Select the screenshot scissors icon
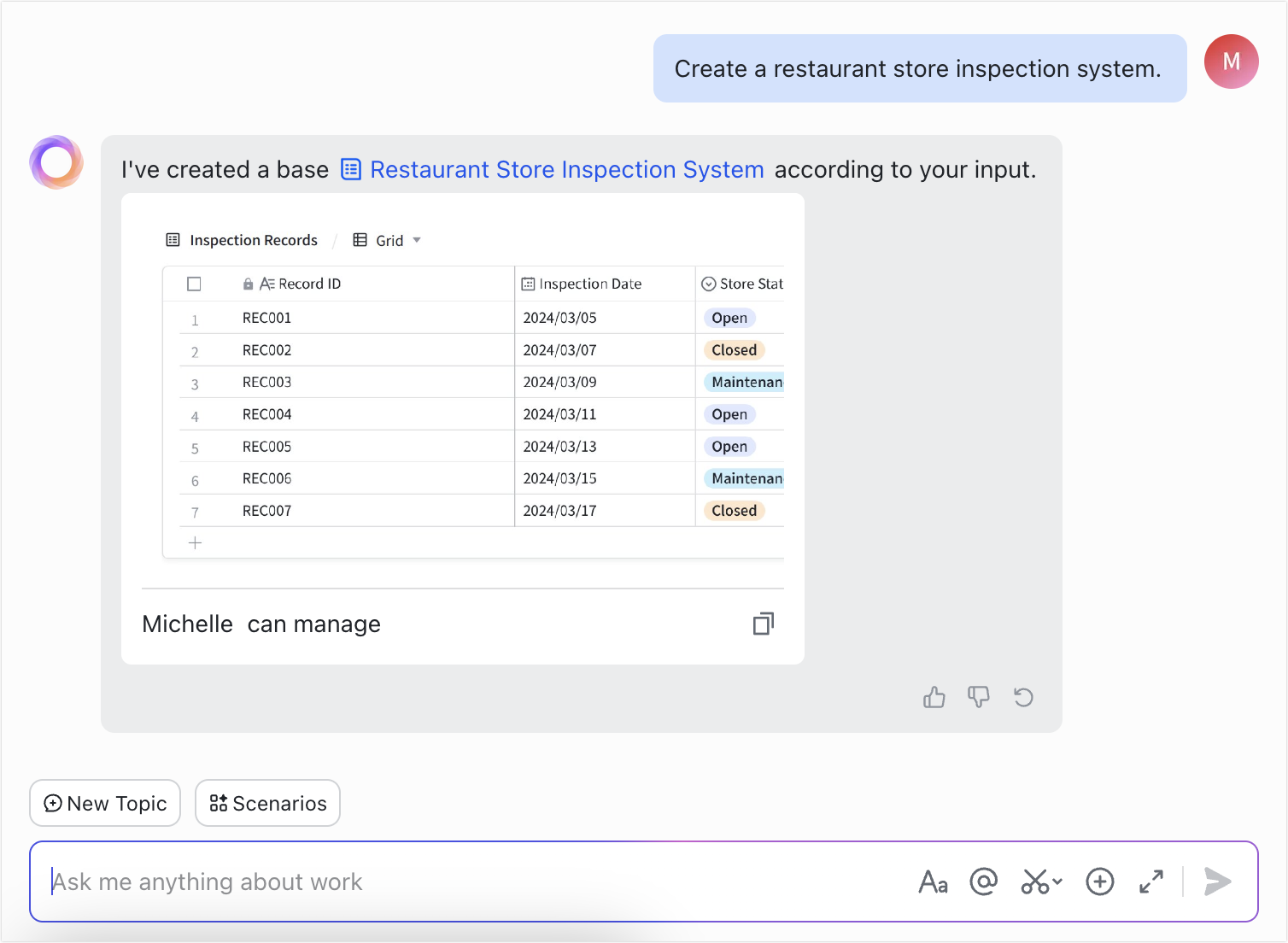1288x943 pixels. coord(1034,881)
